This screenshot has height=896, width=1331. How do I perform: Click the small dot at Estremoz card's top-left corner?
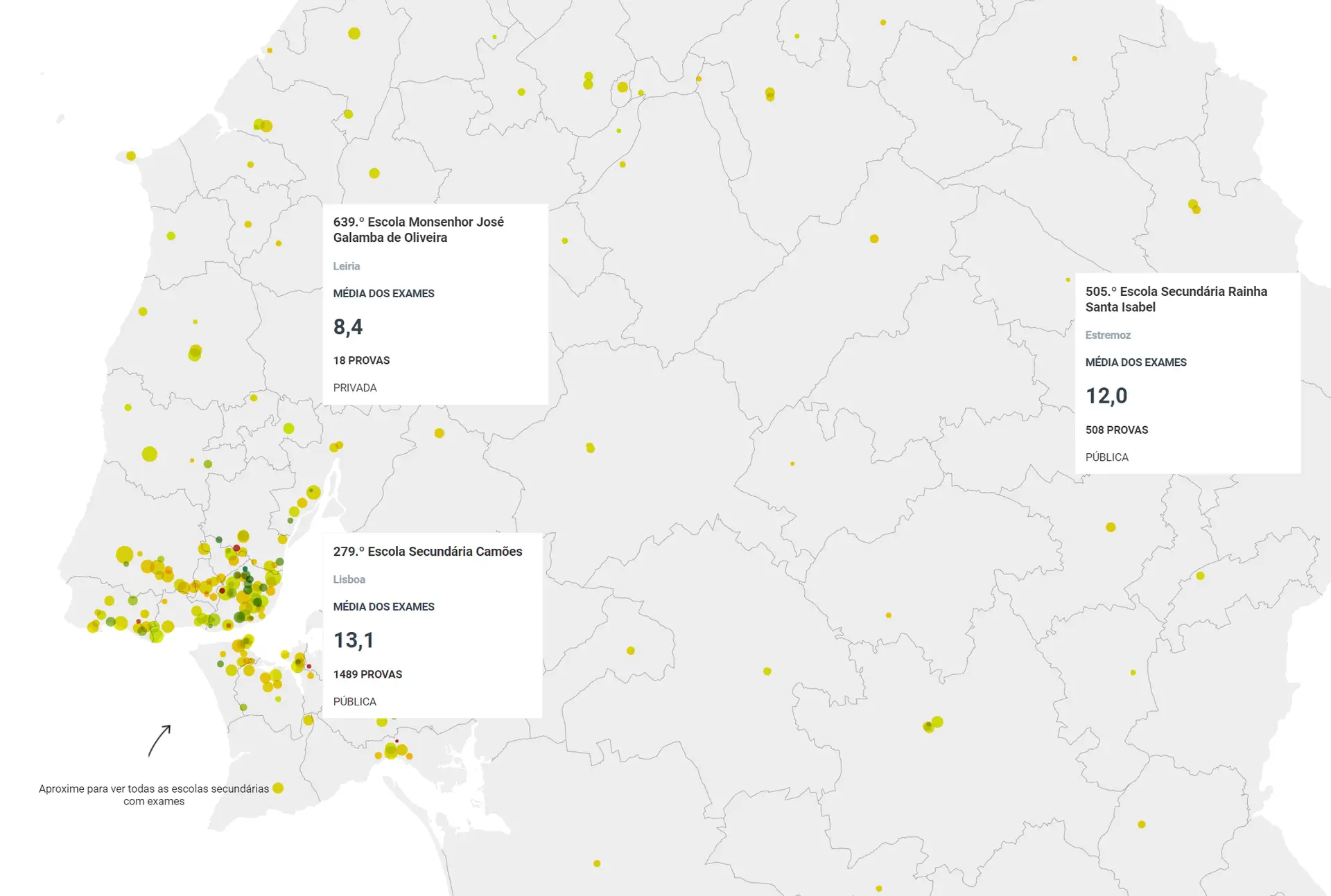(x=1068, y=280)
